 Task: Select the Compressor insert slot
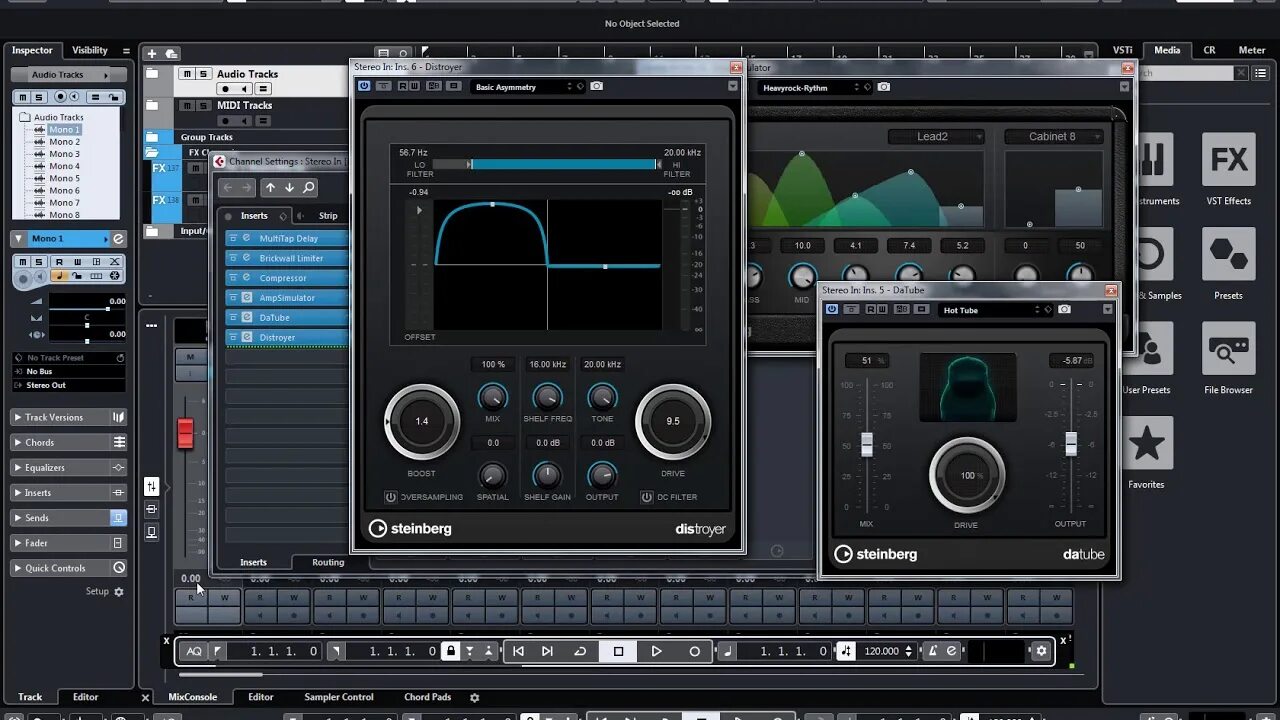pyautogui.click(x=288, y=278)
